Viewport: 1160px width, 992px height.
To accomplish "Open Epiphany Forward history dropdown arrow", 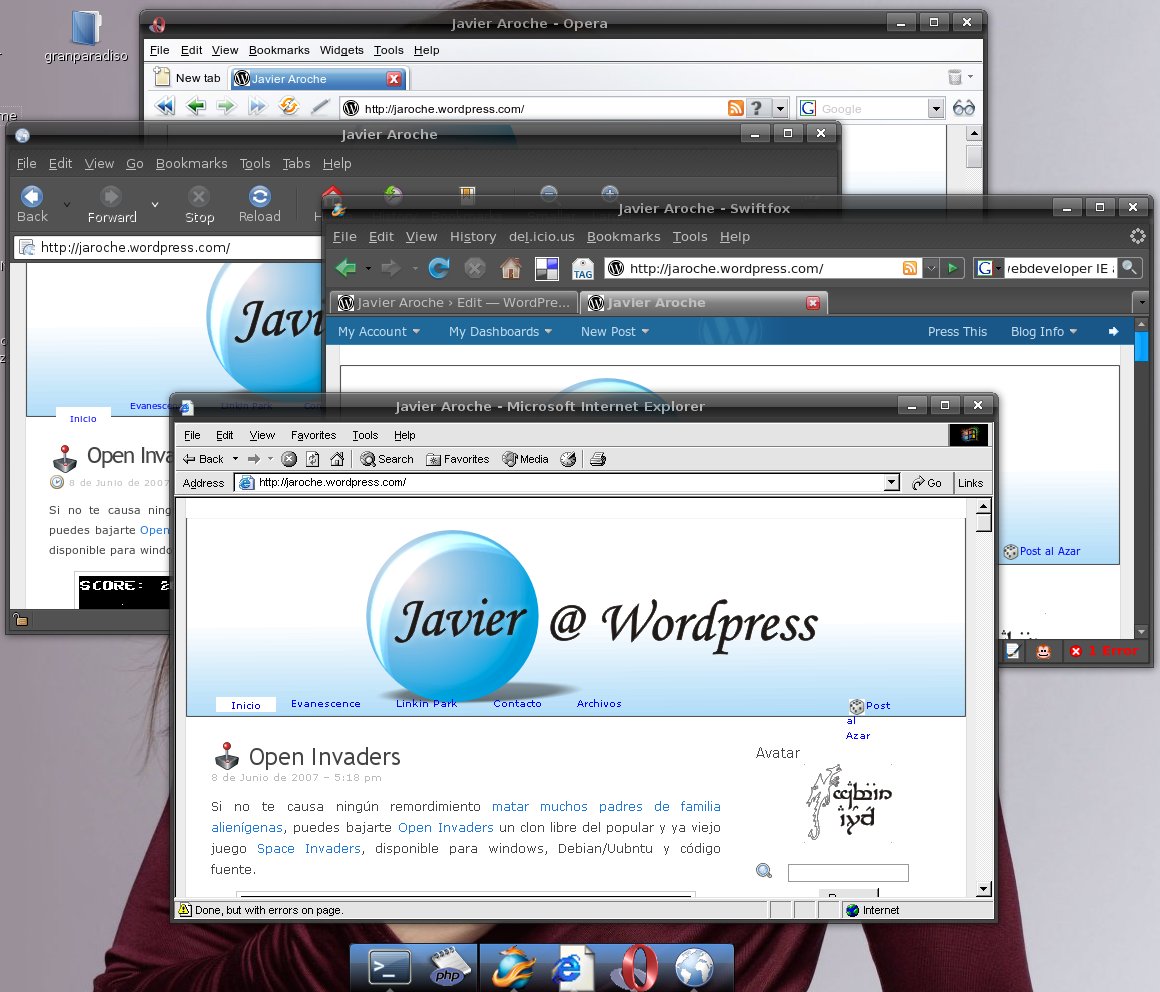I will coord(155,204).
